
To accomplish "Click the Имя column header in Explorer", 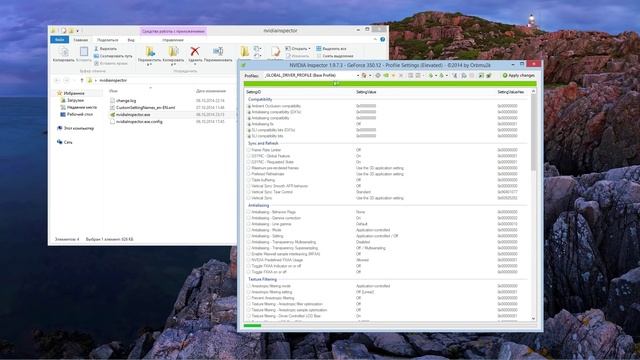I will tap(113, 91).
